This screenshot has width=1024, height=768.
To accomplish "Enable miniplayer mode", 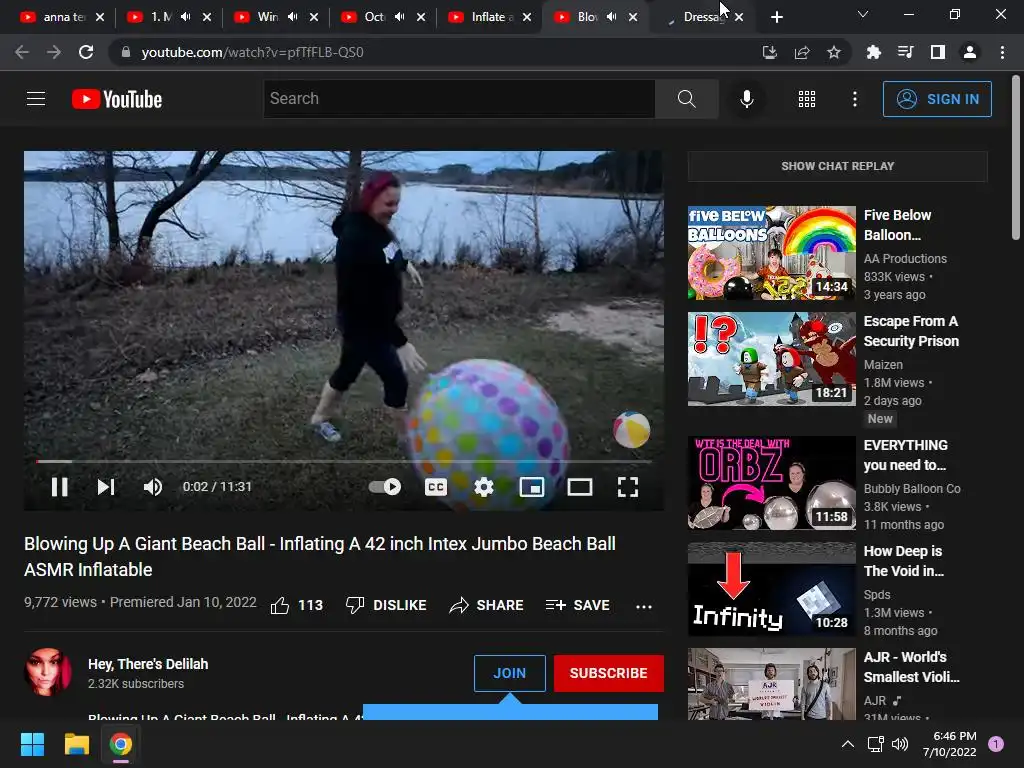I will (532, 487).
